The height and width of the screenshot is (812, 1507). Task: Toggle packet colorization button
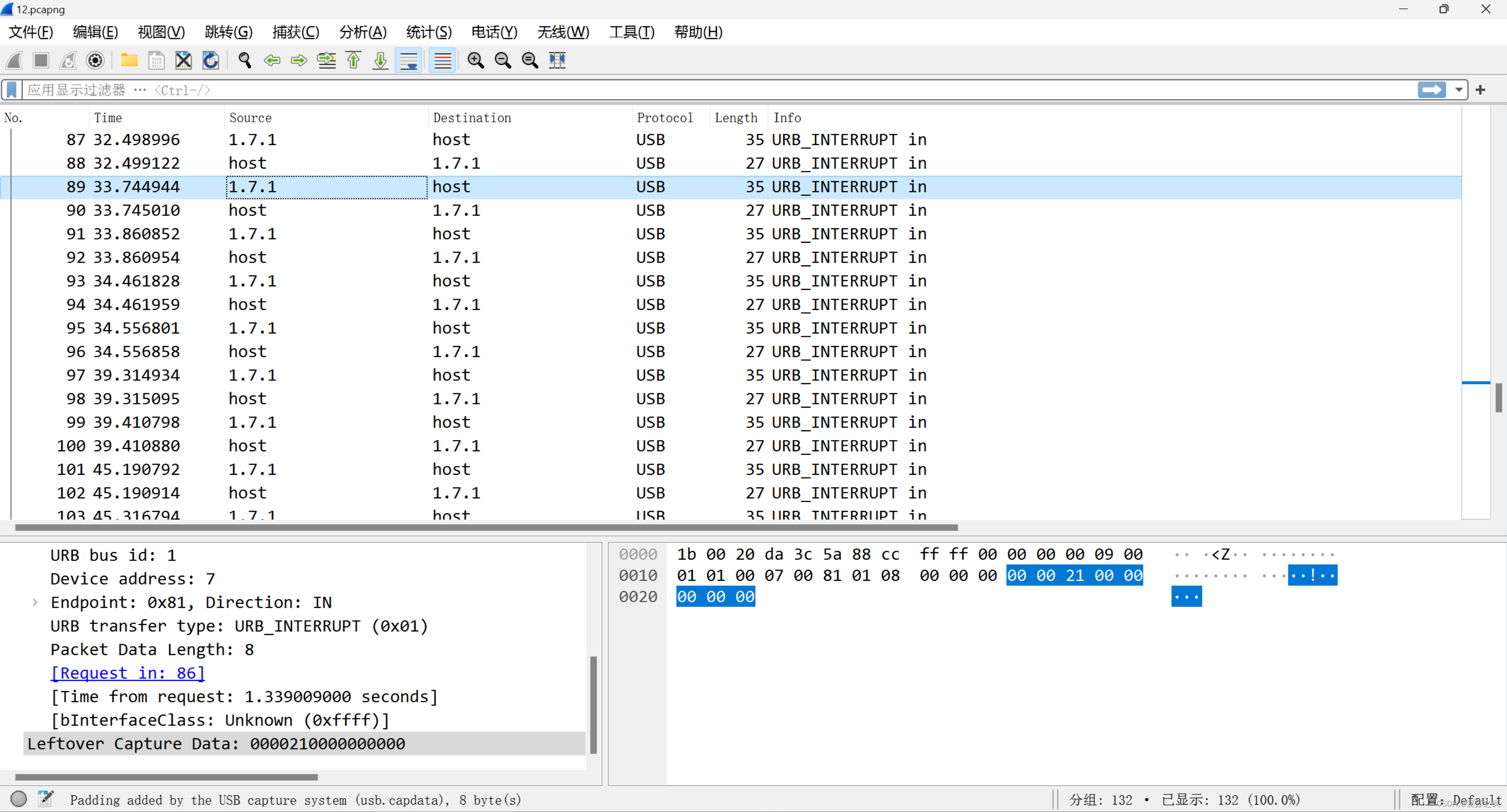pos(443,60)
